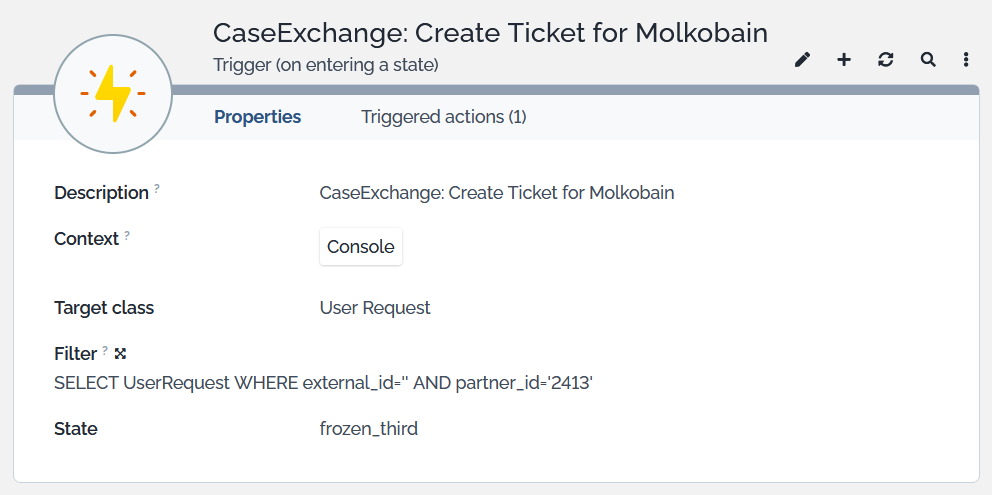Click the Target class field label
992x495 pixels.
[x=104, y=308]
